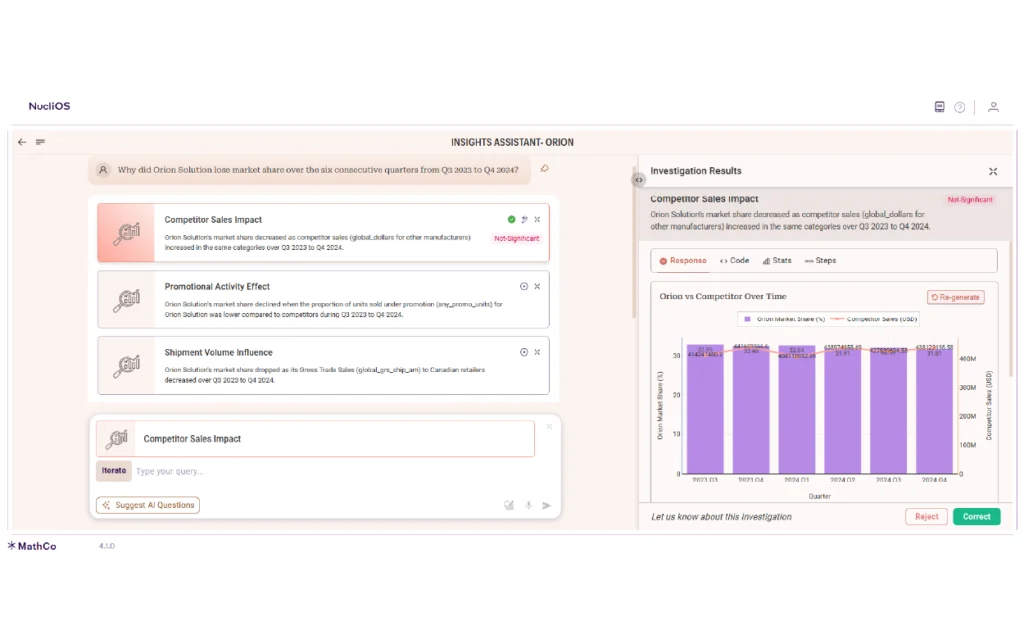Click the selected Competitor Sales Impact context chip
The width and height of the screenshot is (1024, 644).
pos(315,439)
